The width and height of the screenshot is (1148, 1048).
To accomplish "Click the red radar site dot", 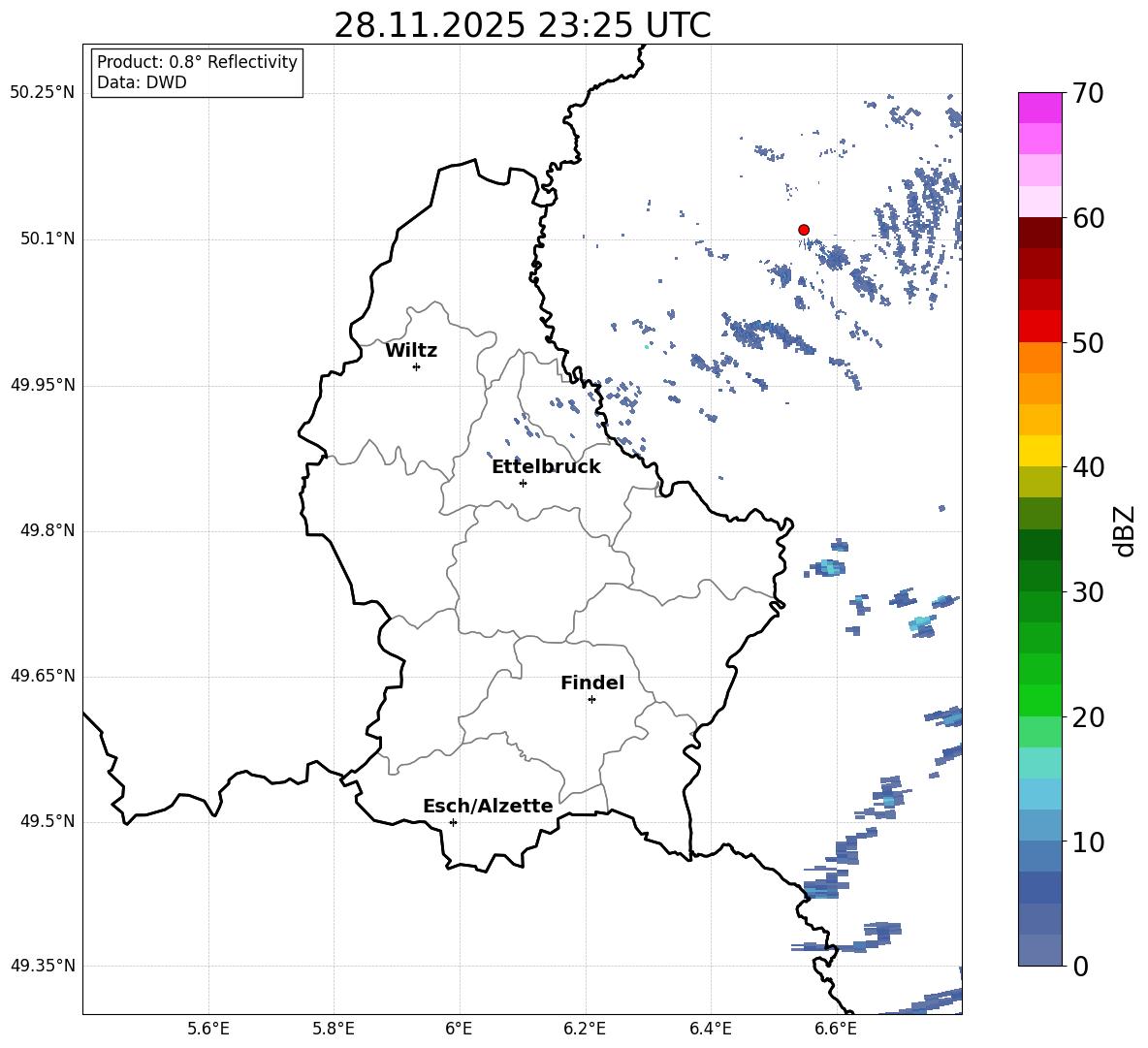I will [x=803, y=230].
